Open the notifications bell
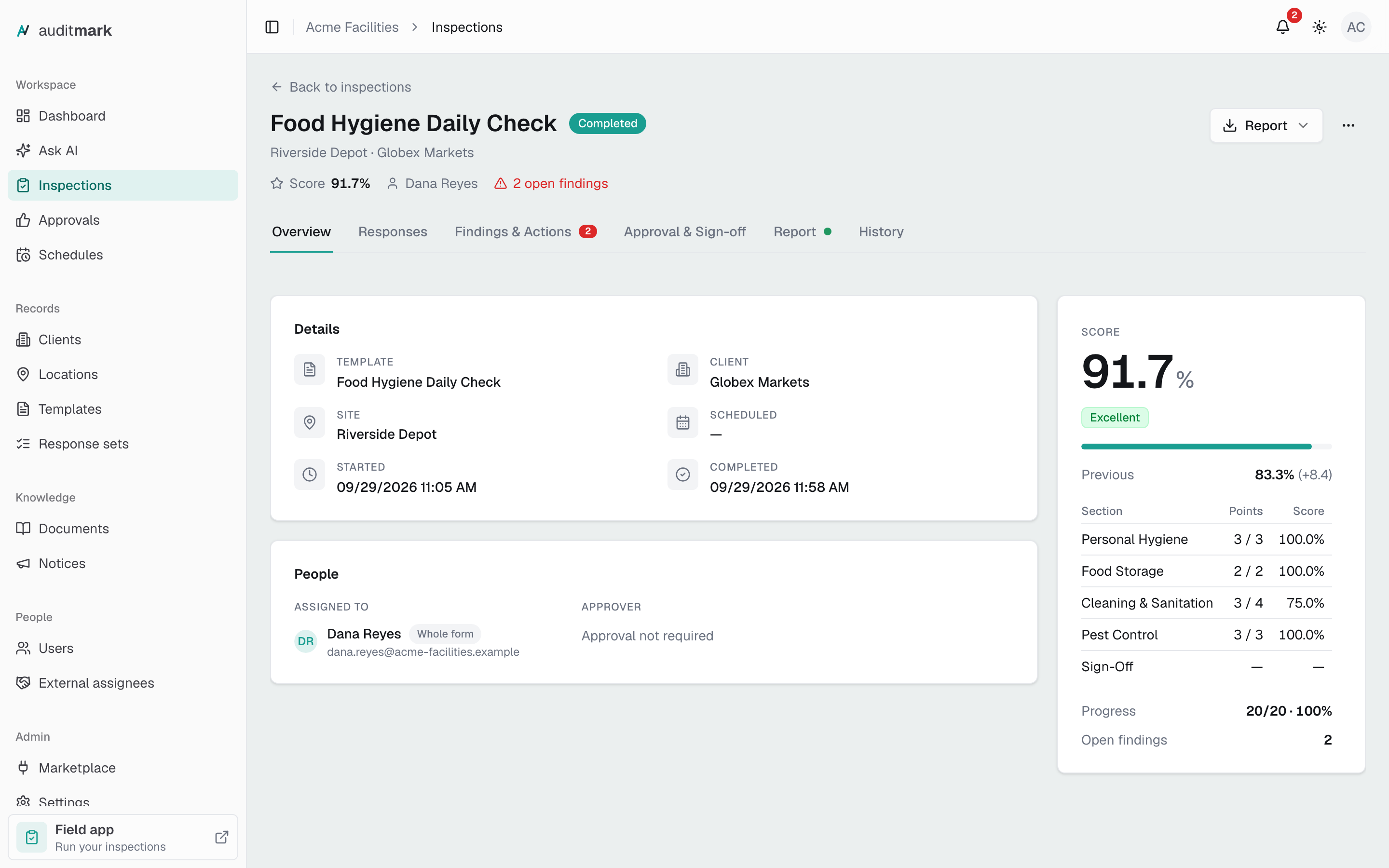This screenshot has width=1389, height=868. point(1283,27)
